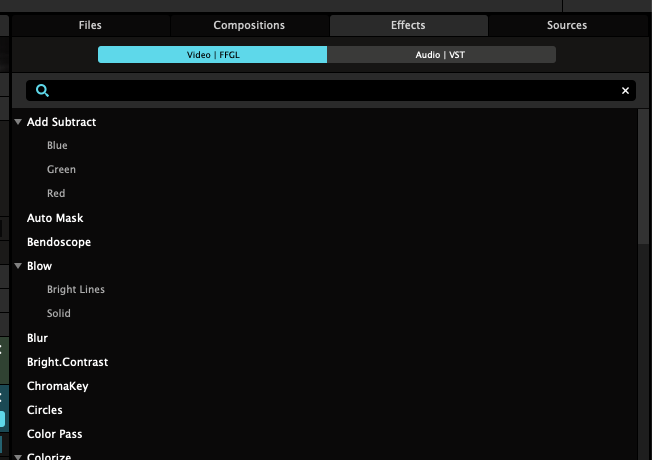Click the effects list scrollbar
652x460 pixels.
[643, 177]
